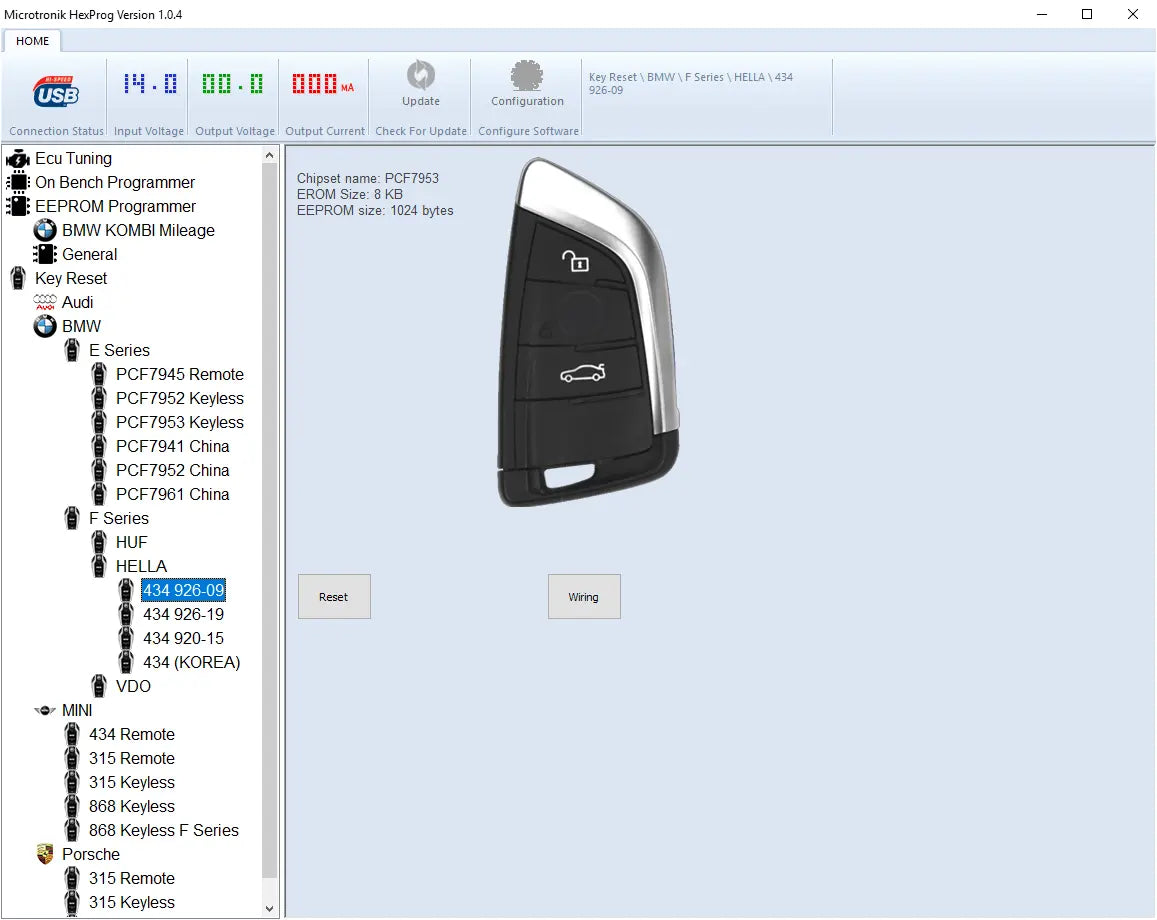Open BMW KOMBI Mileage tool
The width and height of the screenshot is (1157, 920).
(44, 230)
